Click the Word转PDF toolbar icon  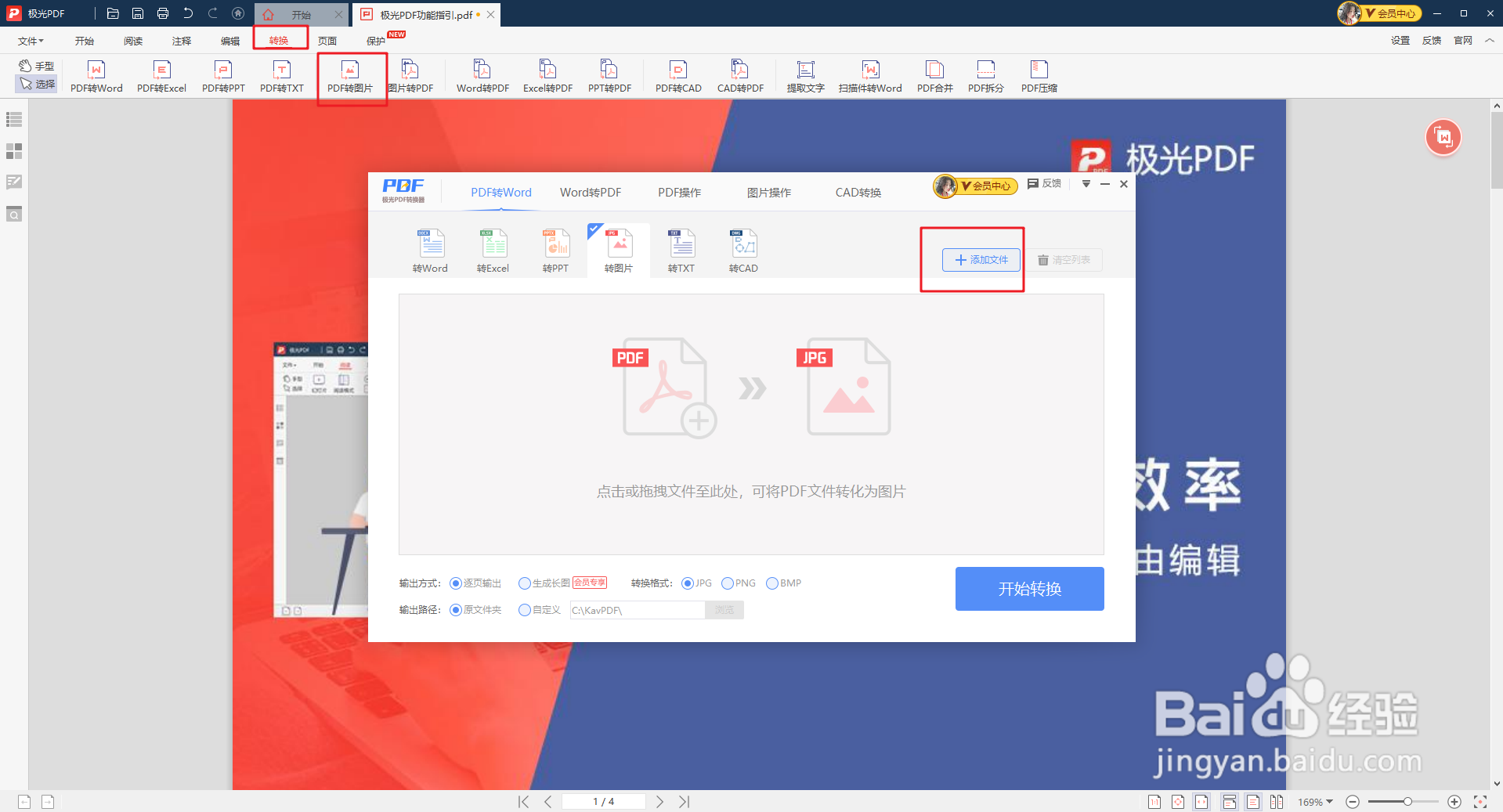pyautogui.click(x=482, y=77)
